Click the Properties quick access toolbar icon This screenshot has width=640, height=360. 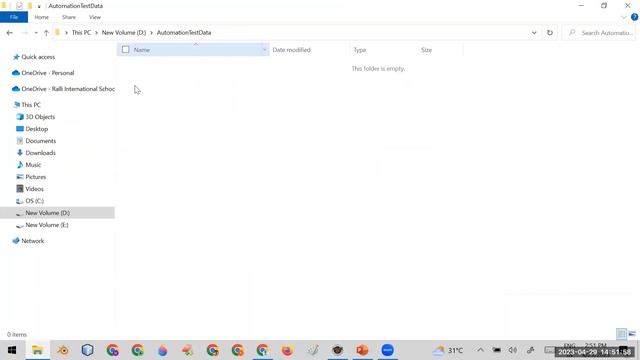click(19, 6)
